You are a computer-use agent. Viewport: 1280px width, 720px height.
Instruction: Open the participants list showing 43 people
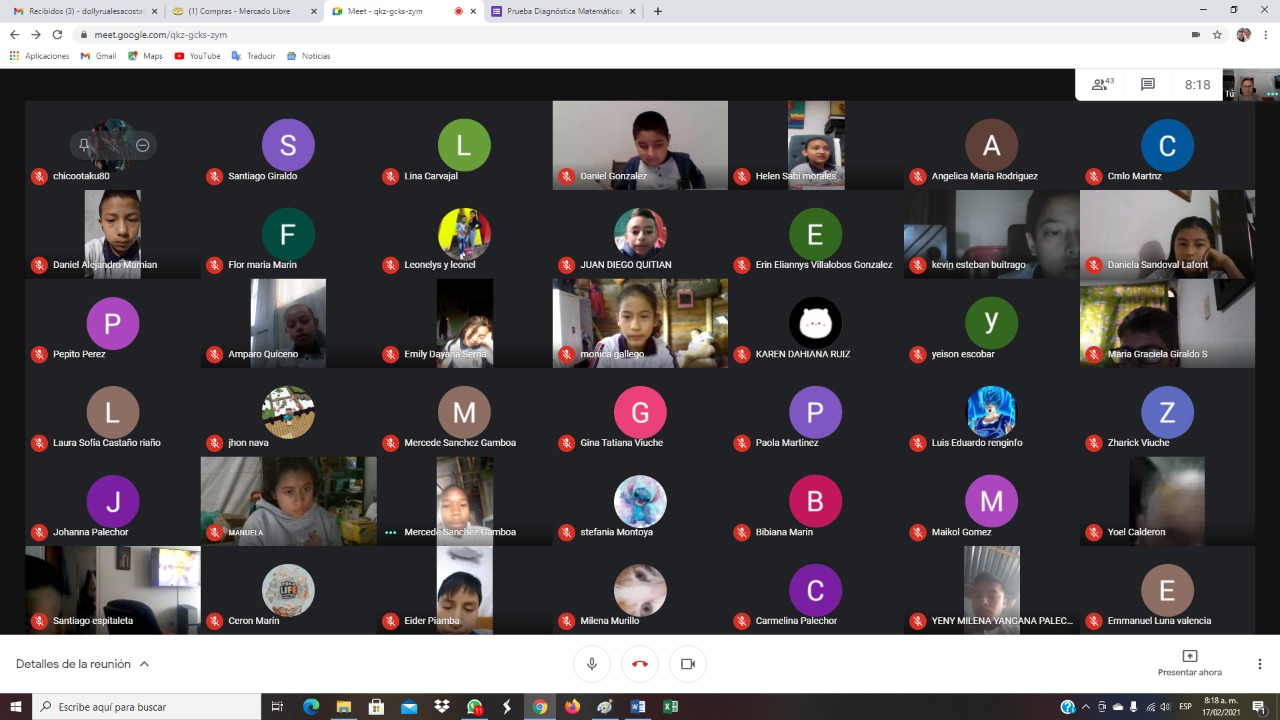click(x=1102, y=85)
